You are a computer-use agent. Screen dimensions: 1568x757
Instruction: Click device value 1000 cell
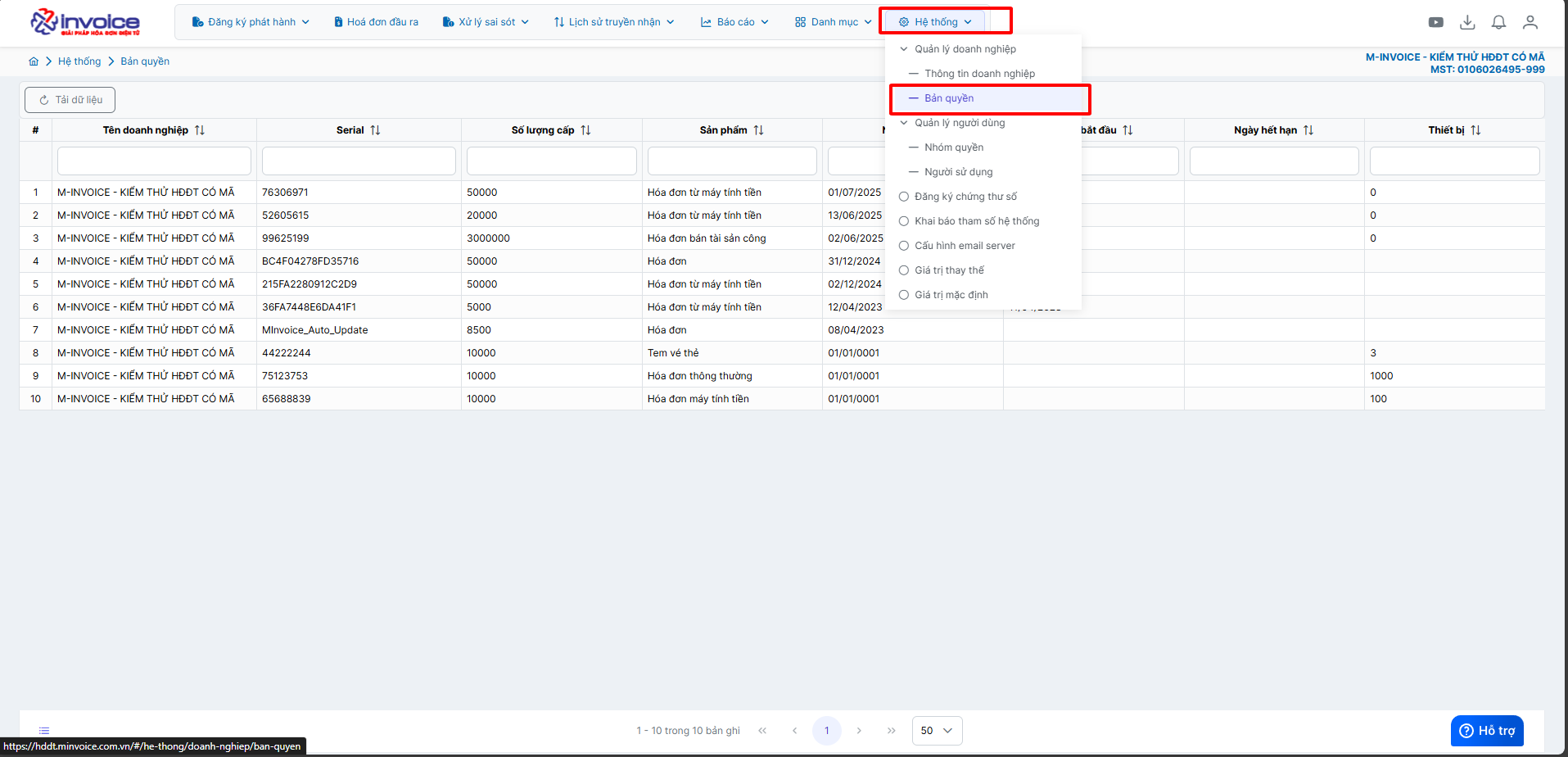pos(1455,376)
